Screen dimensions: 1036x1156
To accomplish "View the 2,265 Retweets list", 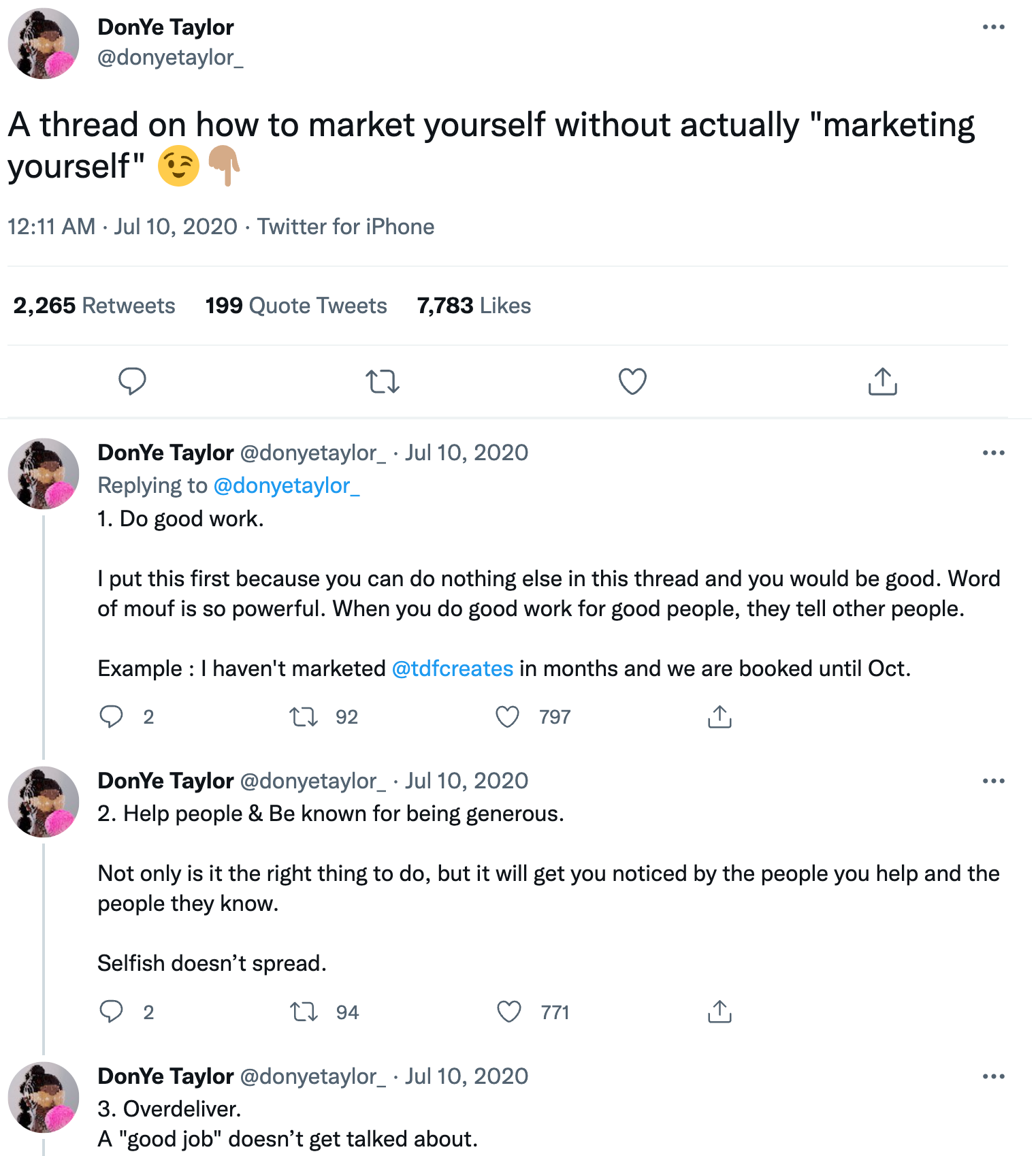I will [94, 306].
